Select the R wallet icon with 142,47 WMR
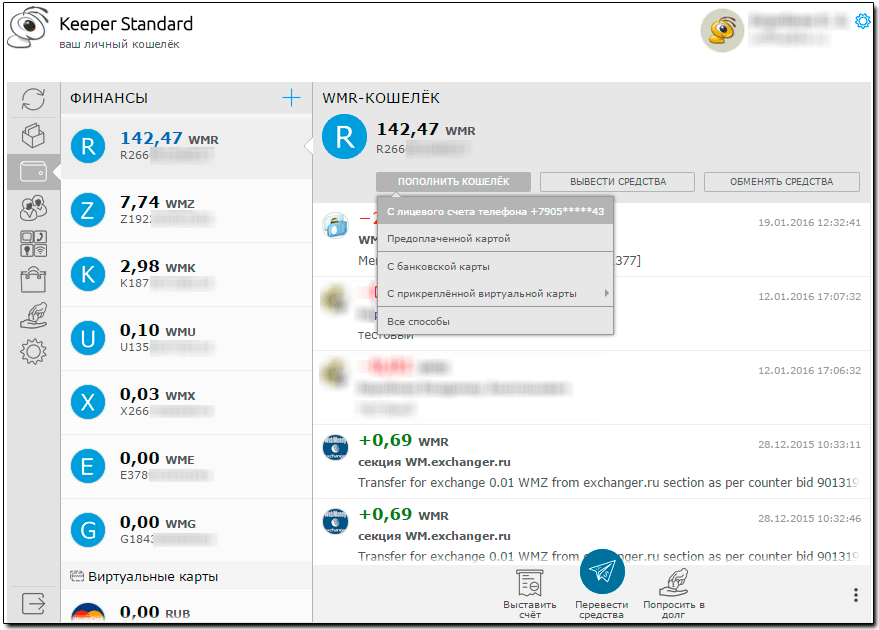This screenshot has height=630, width=879. pyautogui.click(x=88, y=146)
